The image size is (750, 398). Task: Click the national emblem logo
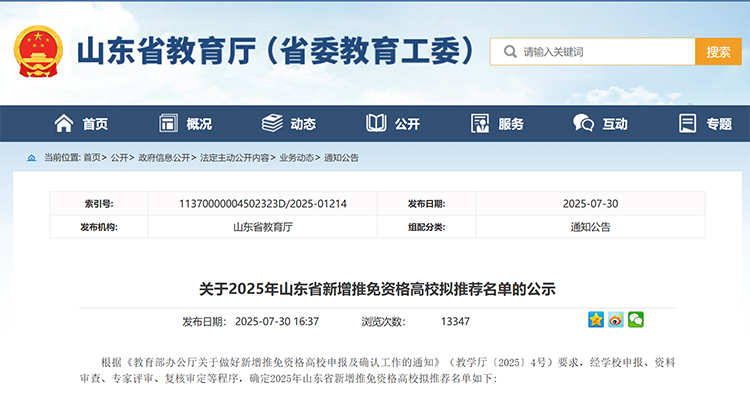tap(38, 52)
